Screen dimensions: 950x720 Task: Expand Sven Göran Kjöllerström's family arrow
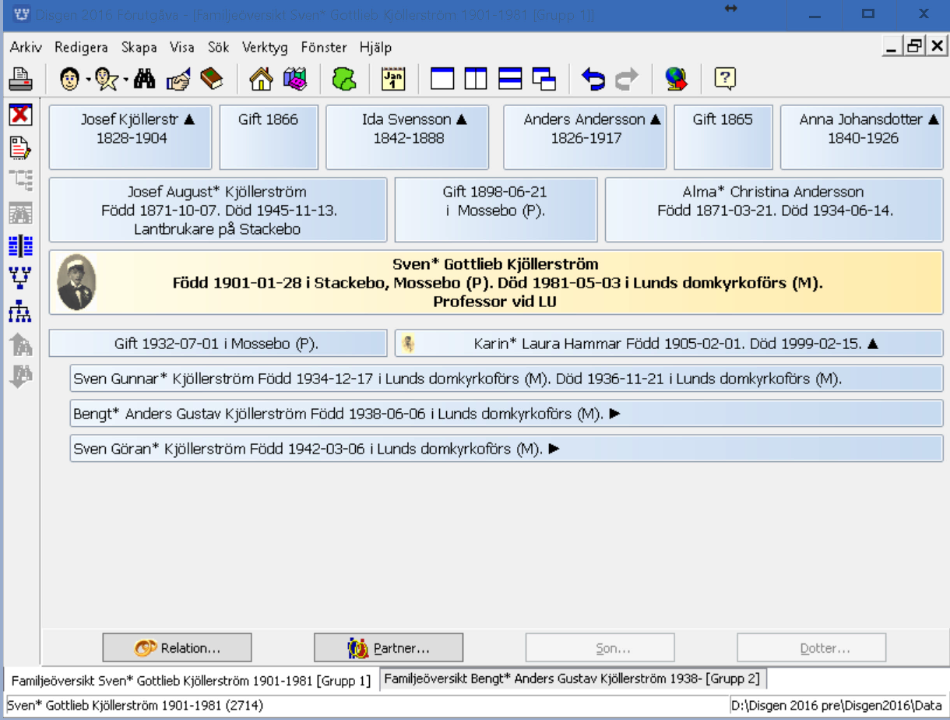click(x=554, y=449)
